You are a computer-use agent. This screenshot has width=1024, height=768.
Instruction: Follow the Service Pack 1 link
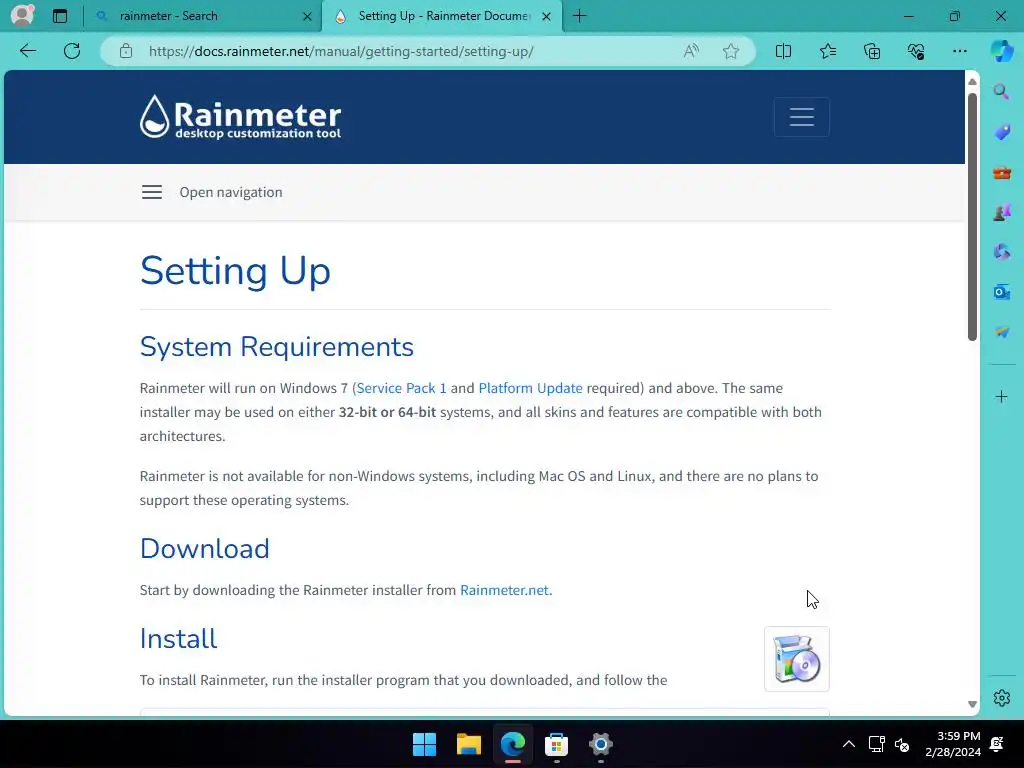402,388
